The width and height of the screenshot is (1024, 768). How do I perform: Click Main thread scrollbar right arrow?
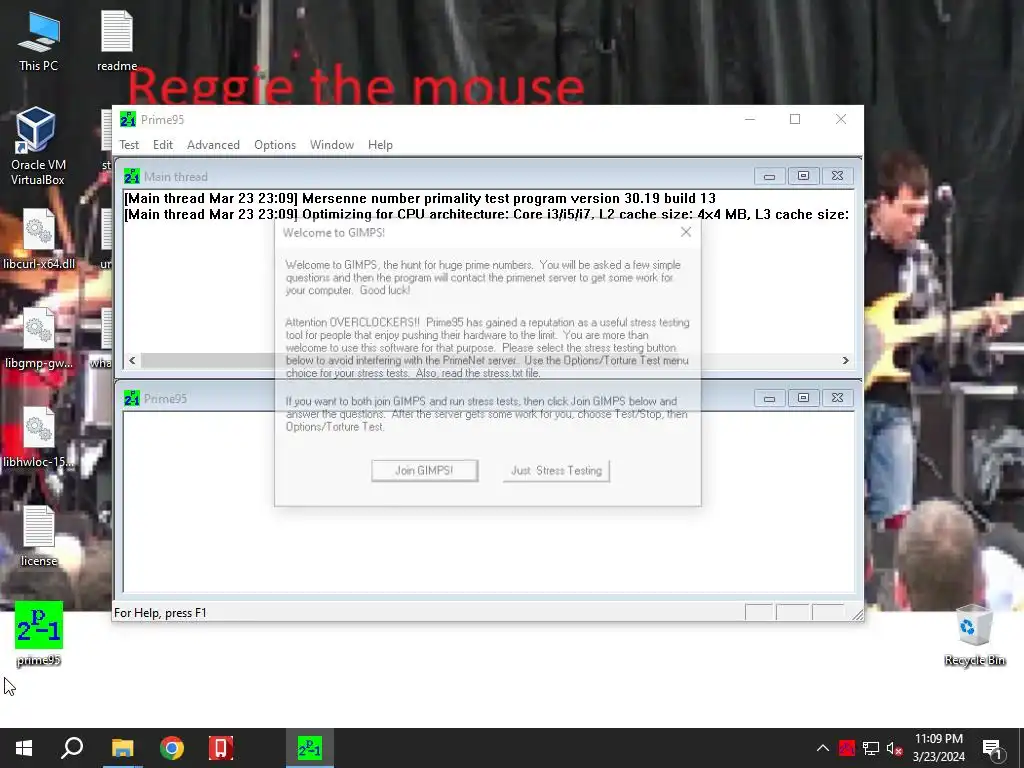pos(846,360)
